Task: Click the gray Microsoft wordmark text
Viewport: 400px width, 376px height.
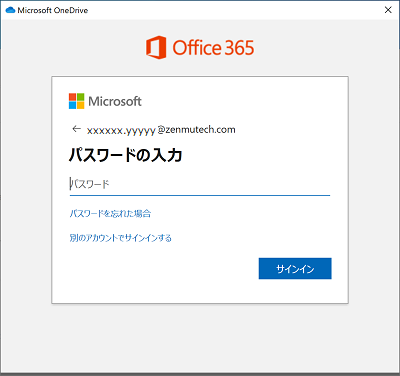Action: (115, 101)
